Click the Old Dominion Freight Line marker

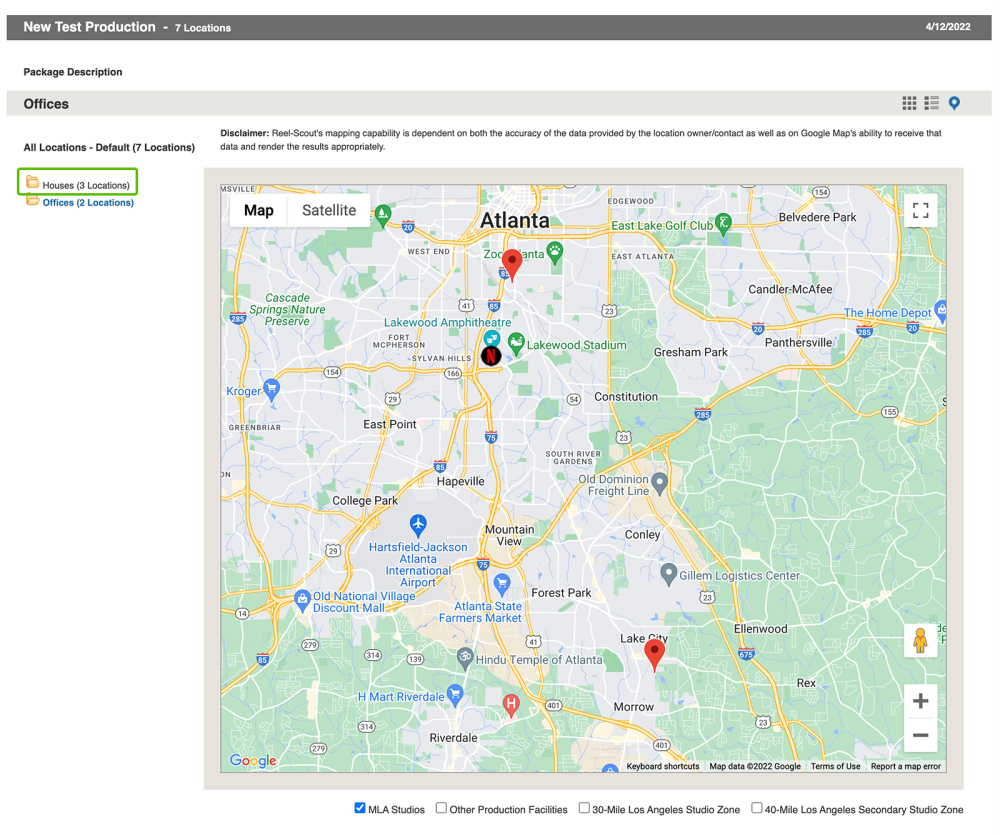[x=659, y=484]
